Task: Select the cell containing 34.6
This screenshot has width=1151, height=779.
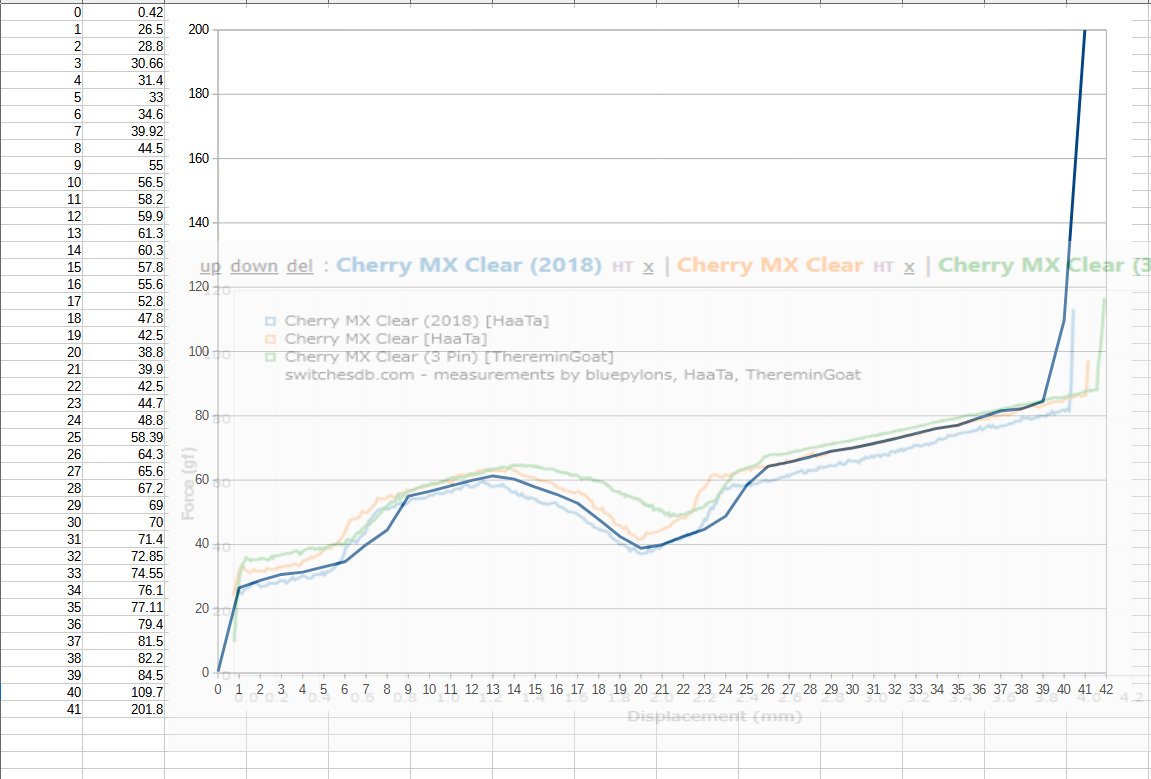Action: pos(124,114)
